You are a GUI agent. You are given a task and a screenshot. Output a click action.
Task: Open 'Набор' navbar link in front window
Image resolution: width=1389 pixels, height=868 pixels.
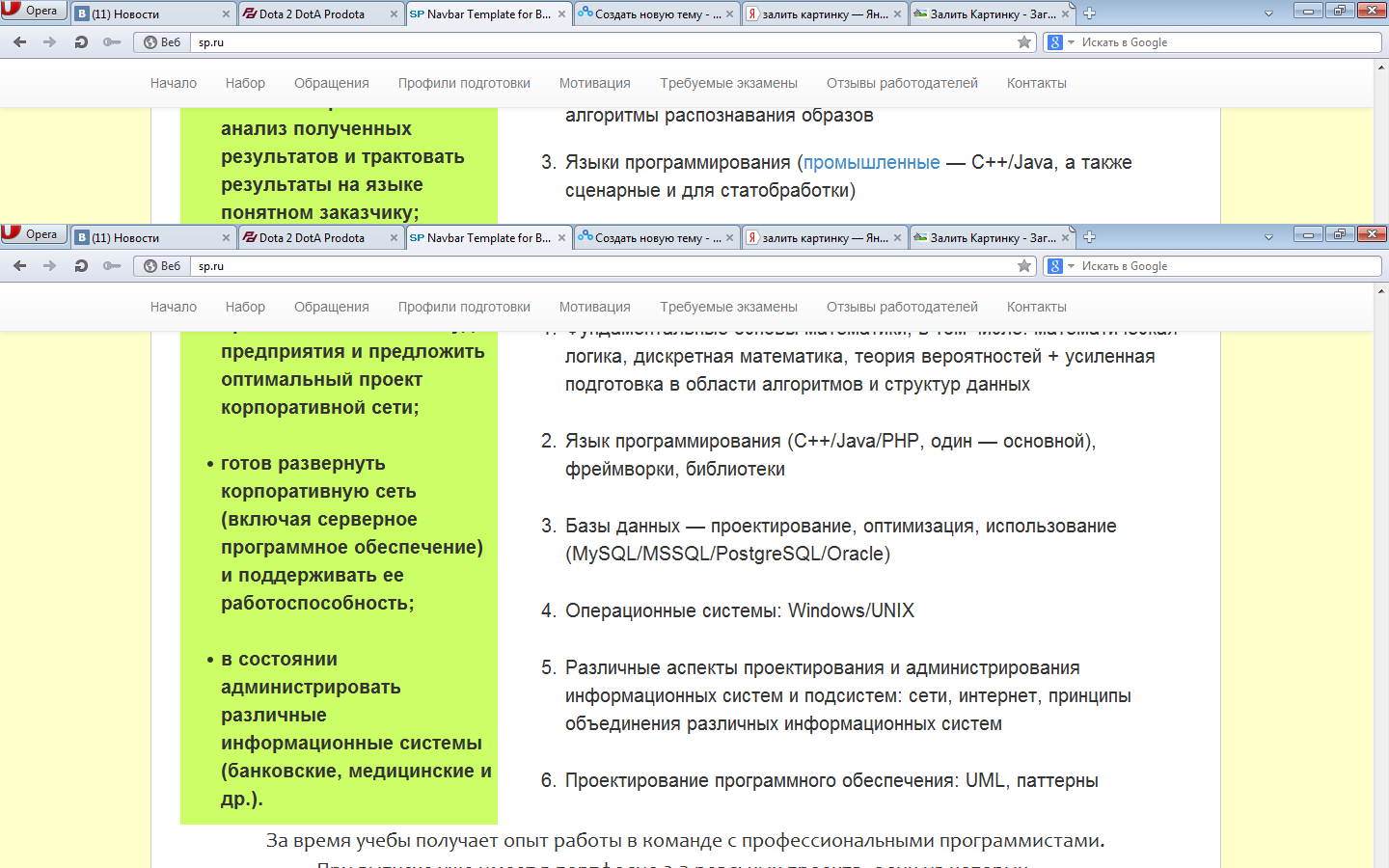pos(245,307)
